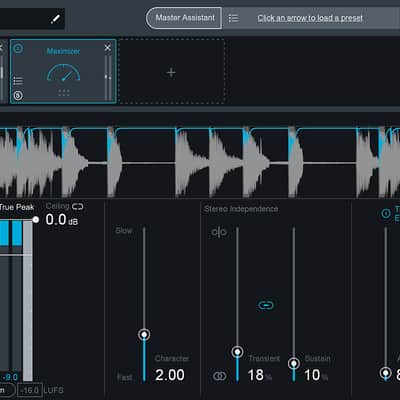
Task: Click the 'Fast' character label
Action: click(x=125, y=377)
